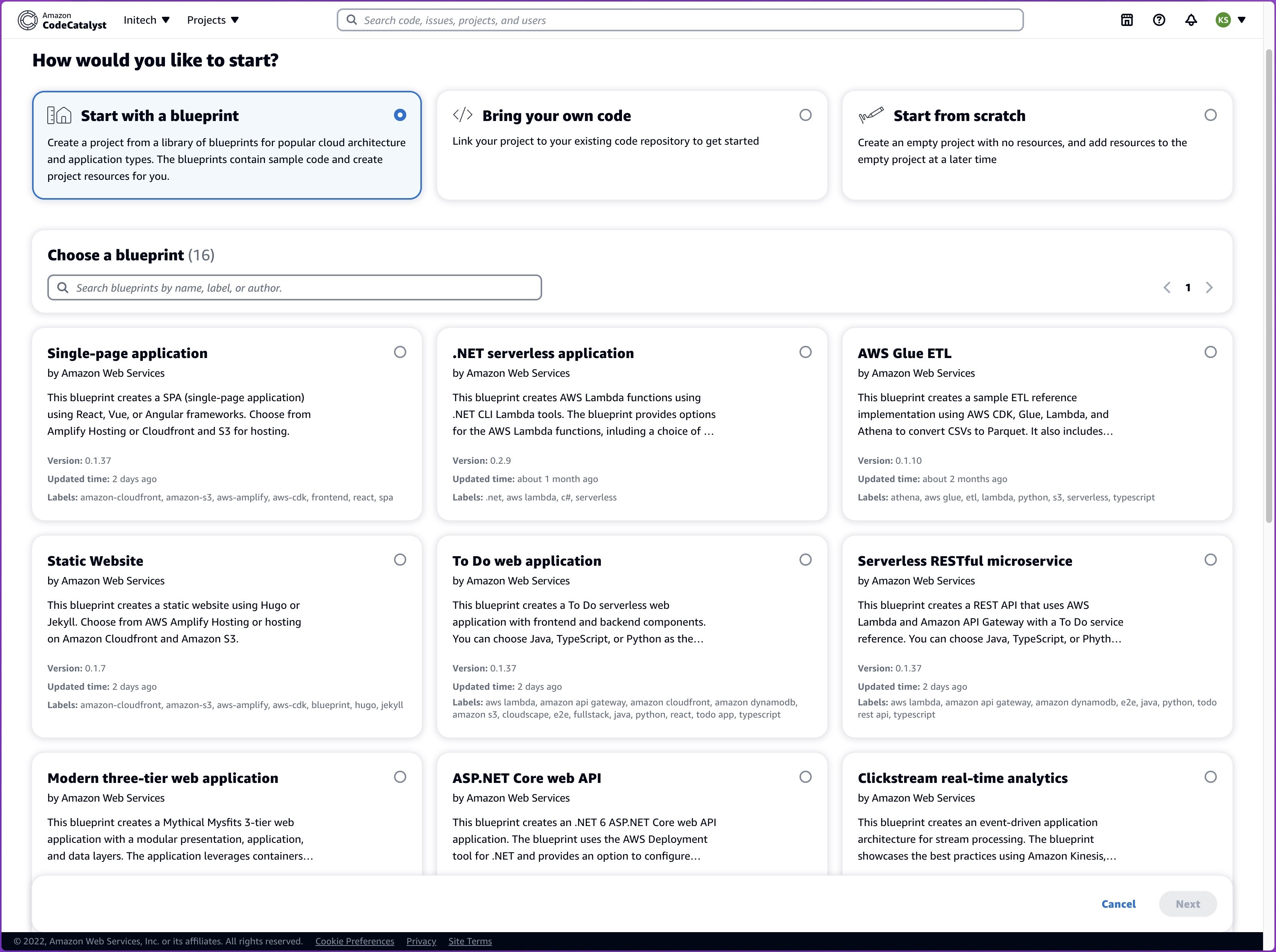The width and height of the screenshot is (1276, 952).
Task: Expand the user account menu arrow
Action: click(1242, 20)
